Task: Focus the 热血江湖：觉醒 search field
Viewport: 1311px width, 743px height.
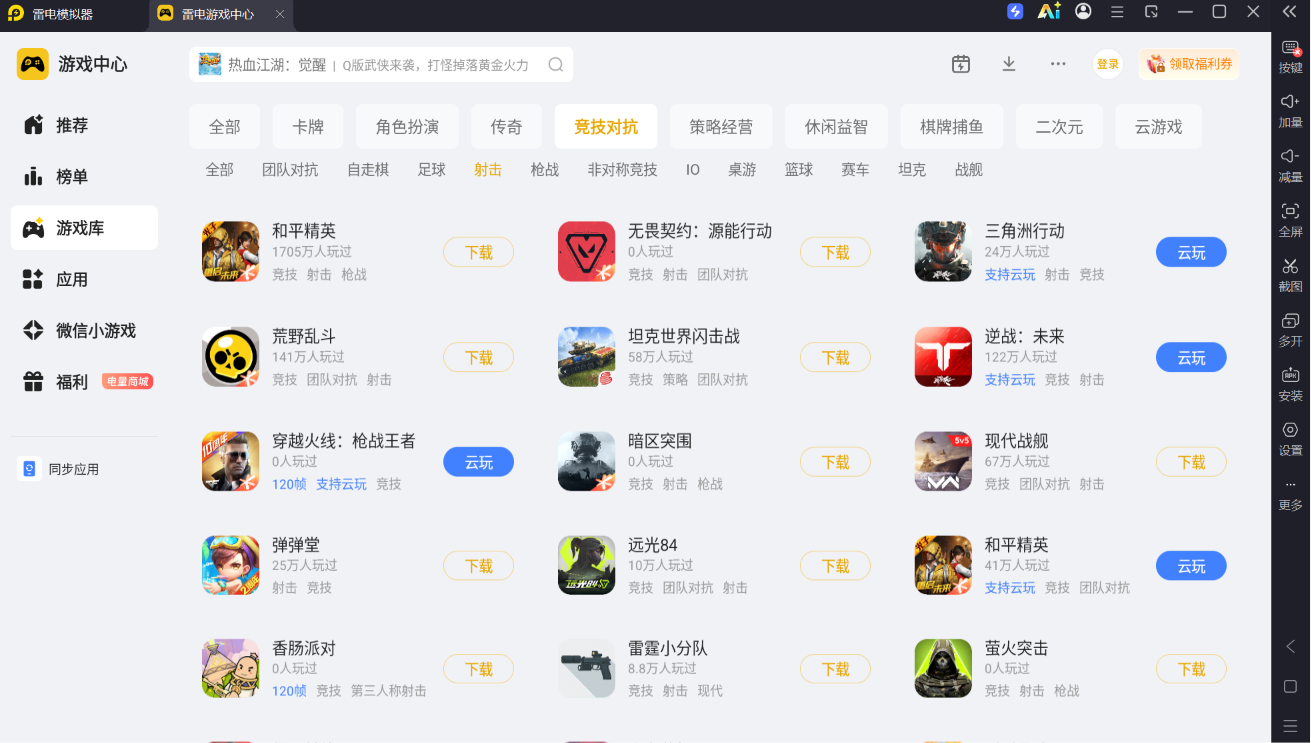Action: (381, 65)
